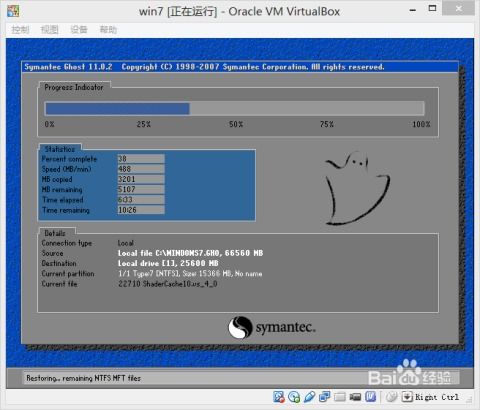Screen dimensions: 480x410
Task: Click the Speed value 488
Action: point(141,169)
